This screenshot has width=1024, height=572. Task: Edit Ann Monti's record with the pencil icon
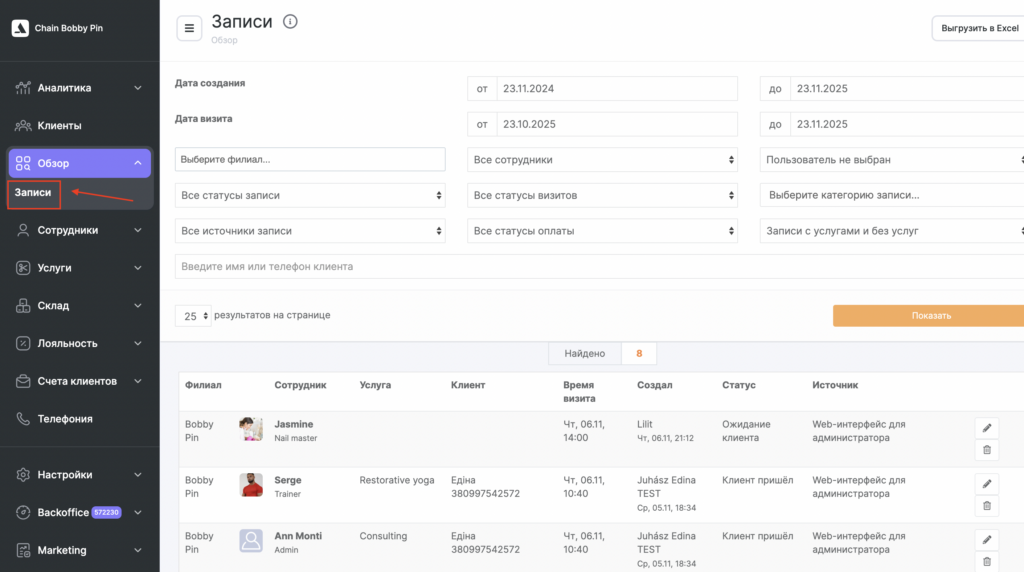coord(986,540)
